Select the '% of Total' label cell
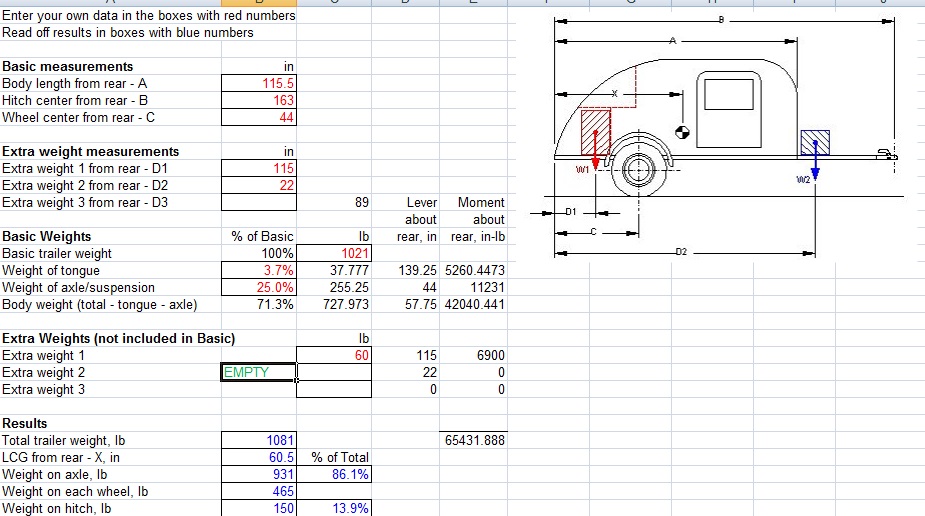Image resolution: width=925 pixels, height=516 pixels. point(334,457)
